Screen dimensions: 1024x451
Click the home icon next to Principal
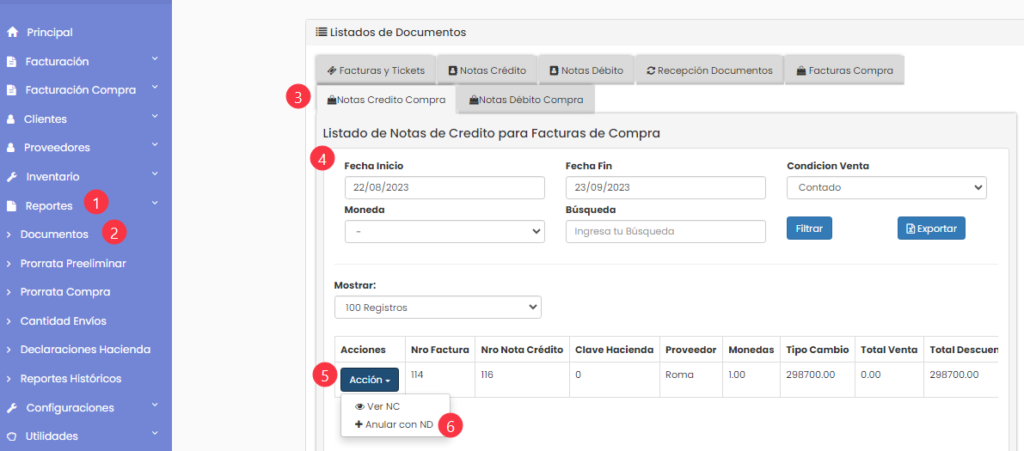click(x=11, y=32)
